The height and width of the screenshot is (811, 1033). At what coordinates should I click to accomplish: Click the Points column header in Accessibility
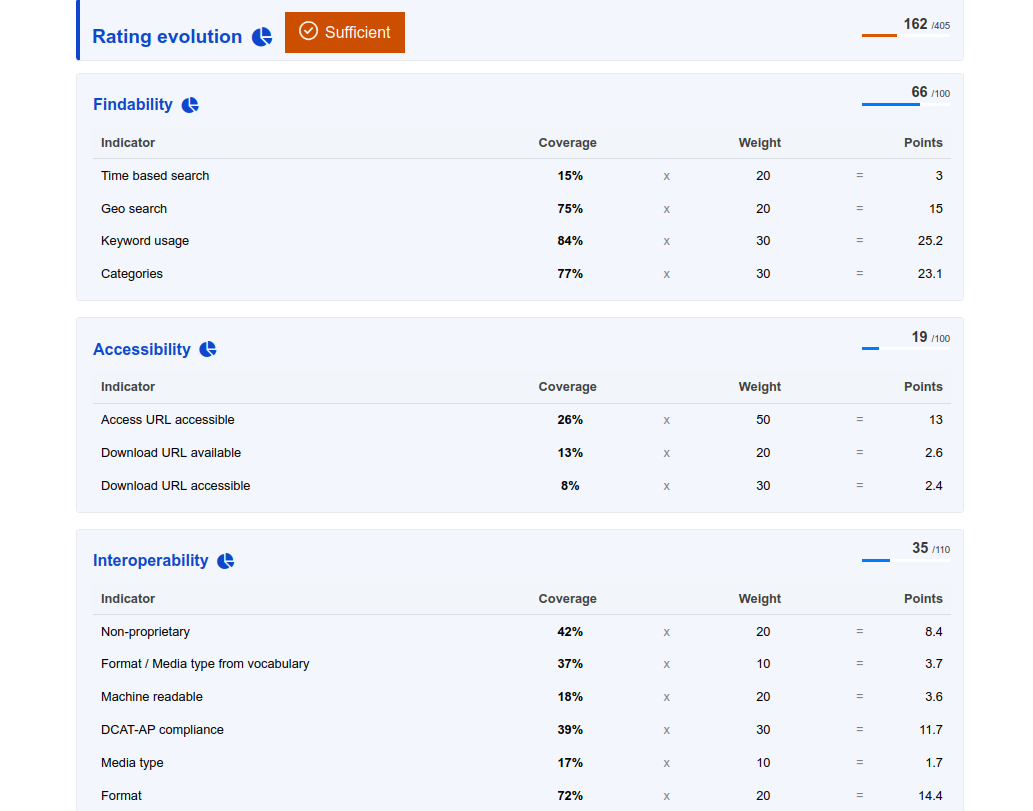[x=922, y=387]
